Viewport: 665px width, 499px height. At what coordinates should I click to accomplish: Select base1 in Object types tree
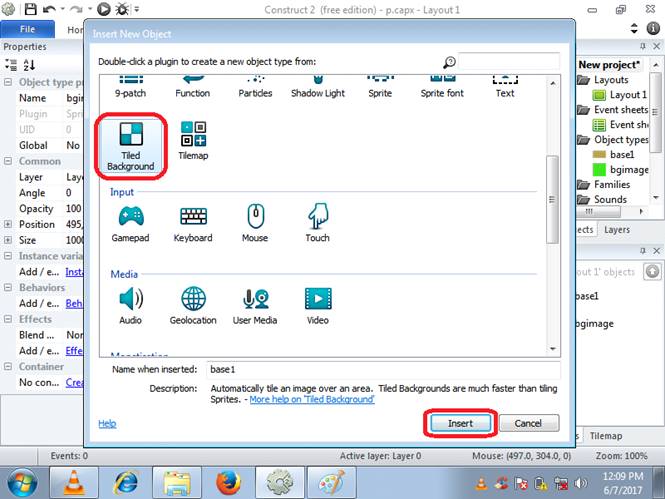(614, 154)
